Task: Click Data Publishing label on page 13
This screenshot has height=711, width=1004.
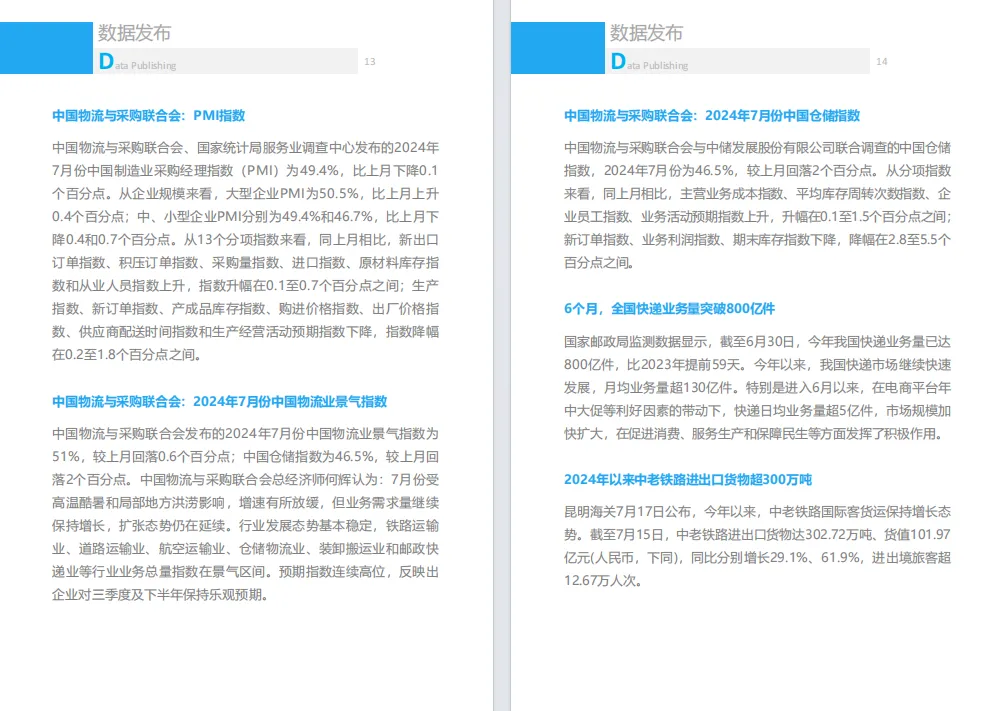Action: point(138,62)
